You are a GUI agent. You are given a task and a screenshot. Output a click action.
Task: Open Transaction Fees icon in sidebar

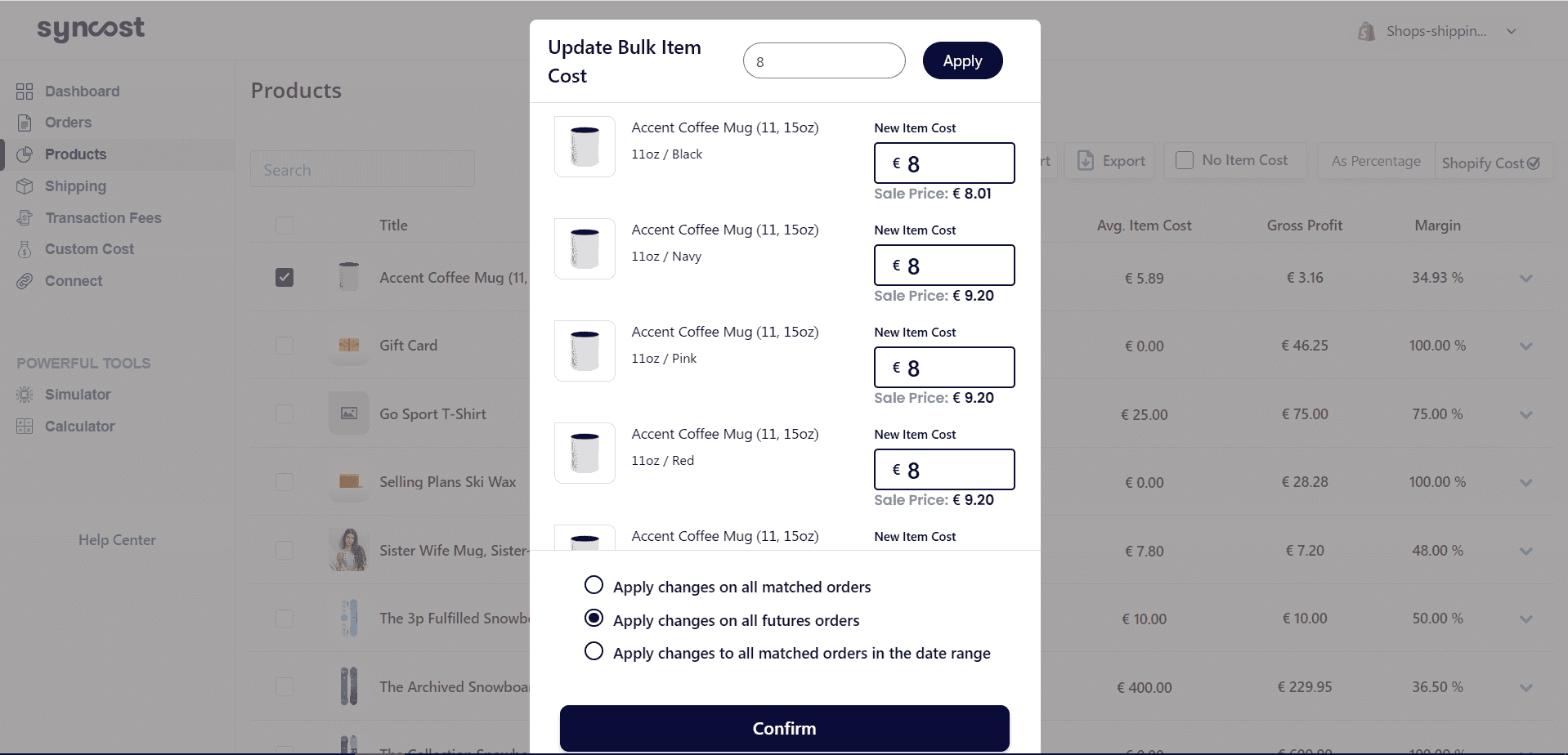pos(25,218)
